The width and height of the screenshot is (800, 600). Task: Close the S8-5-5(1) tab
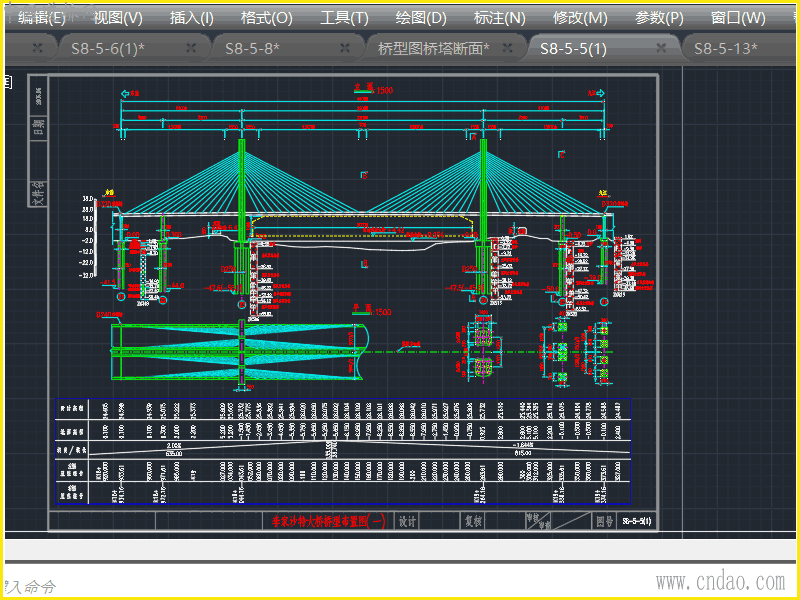pos(661,48)
